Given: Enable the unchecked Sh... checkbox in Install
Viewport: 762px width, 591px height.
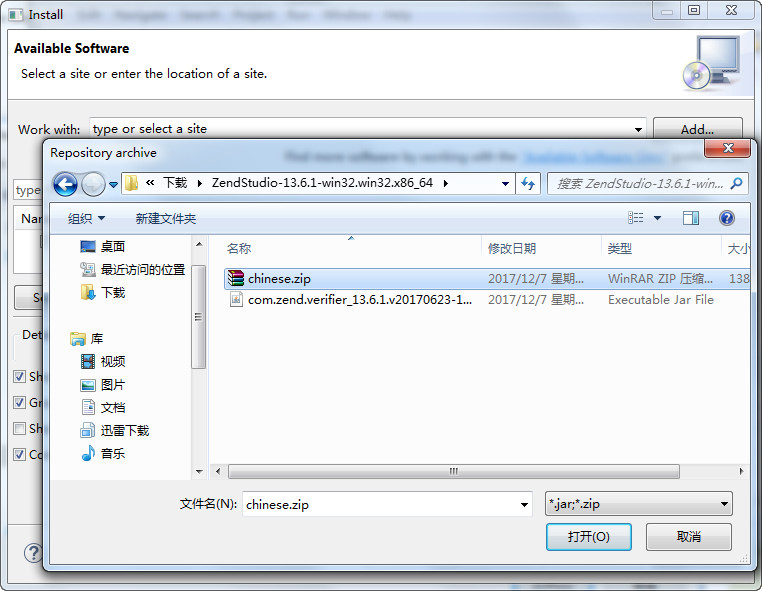Looking at the screenshot, I should 19,428.
